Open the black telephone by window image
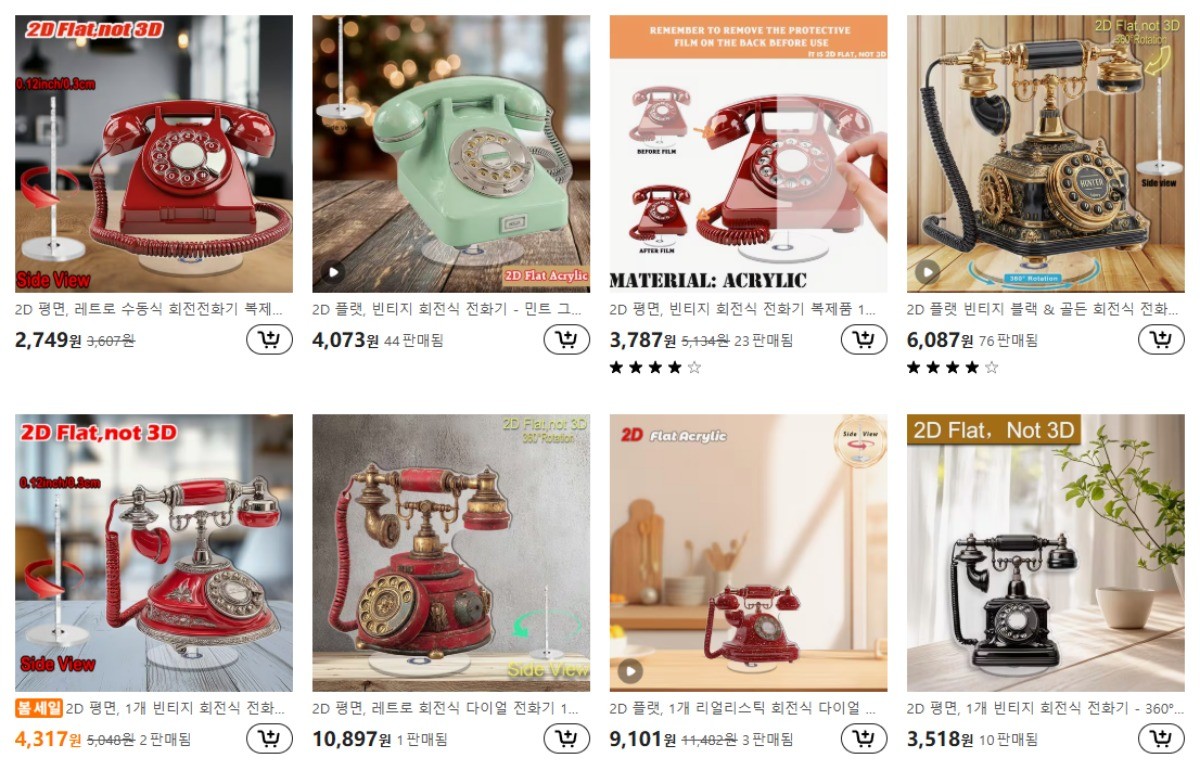 coord(1045,553)
